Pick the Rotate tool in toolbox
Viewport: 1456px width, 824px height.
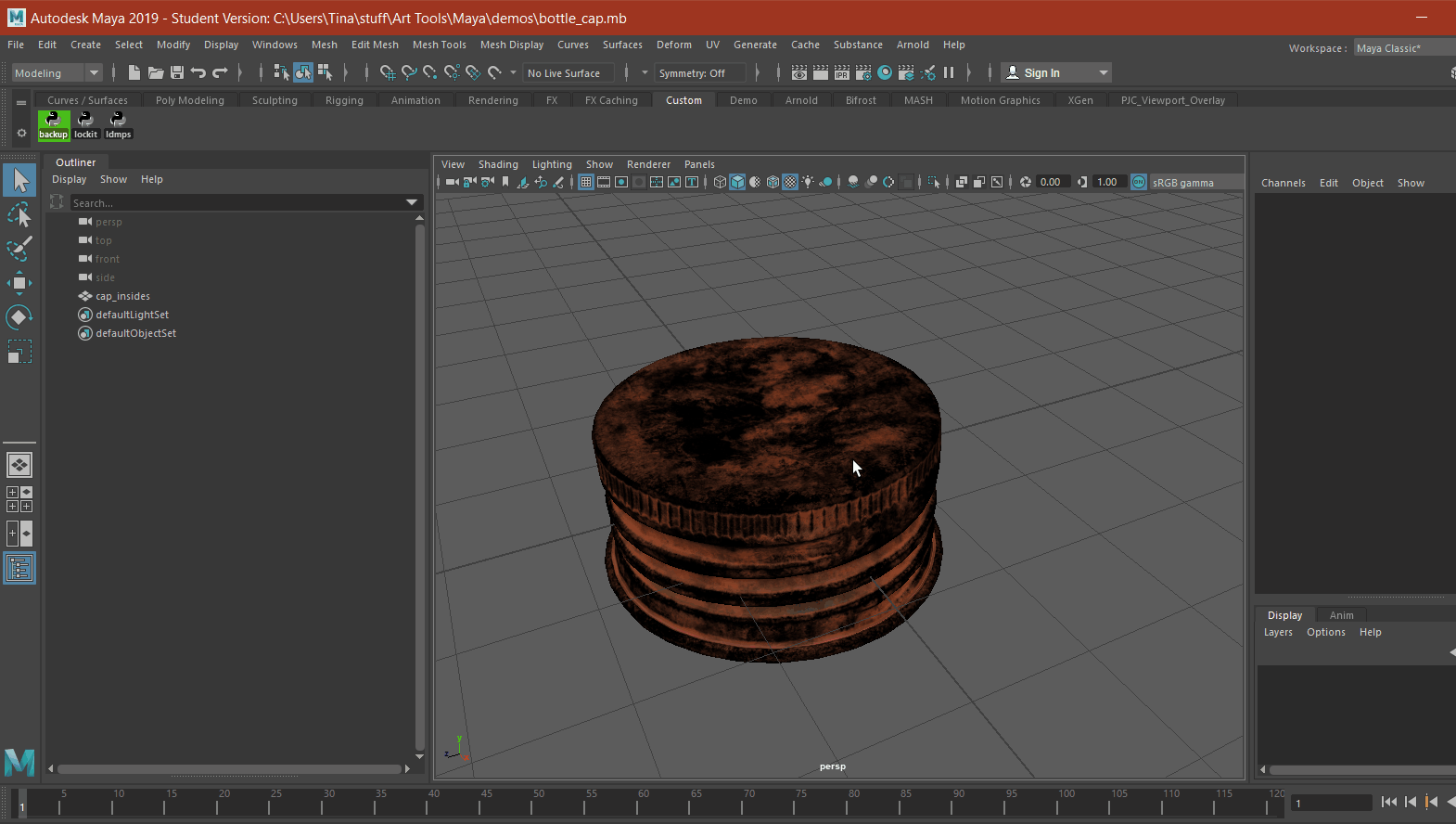click(19, 317)
